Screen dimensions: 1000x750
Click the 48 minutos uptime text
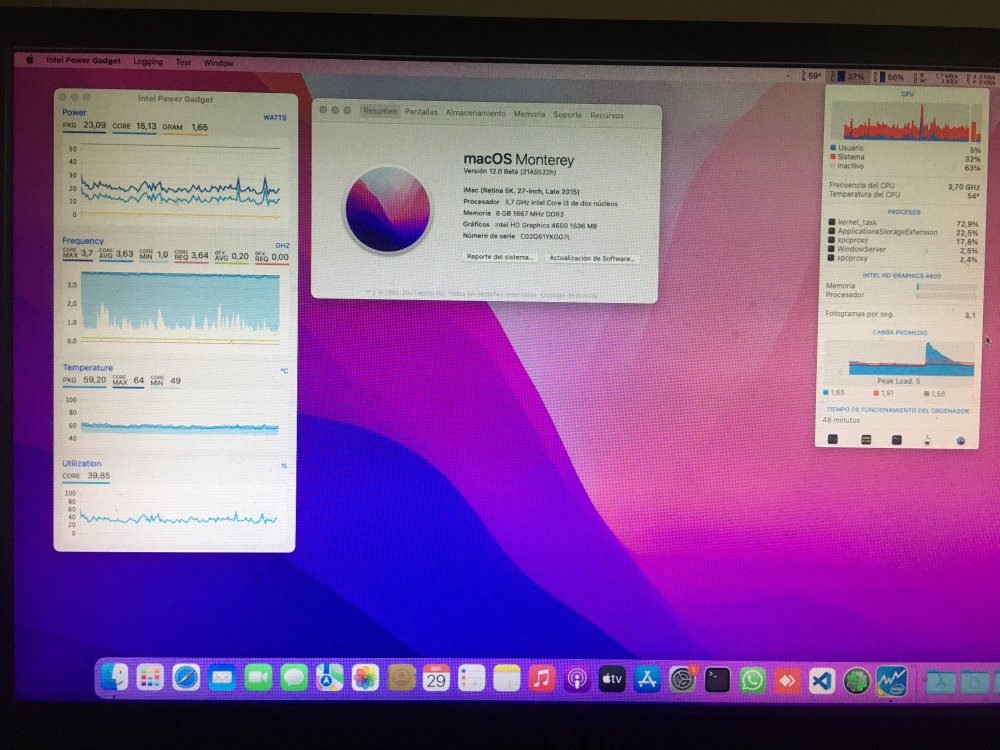coord(841,420)
